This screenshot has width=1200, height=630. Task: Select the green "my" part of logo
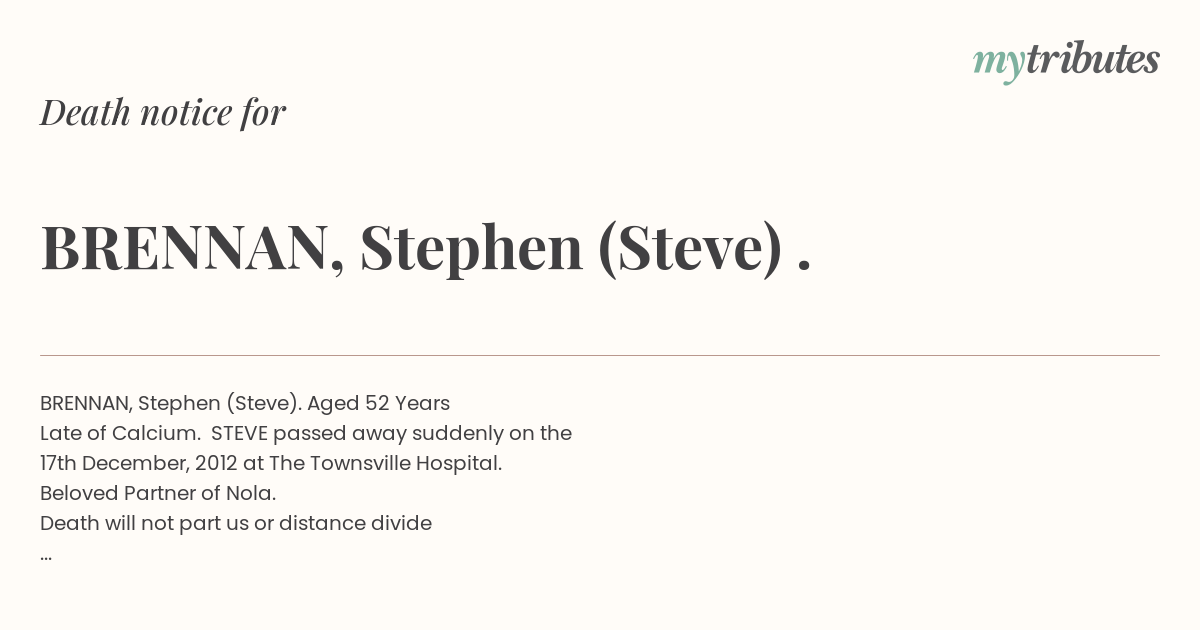click(x=999, y=64)
